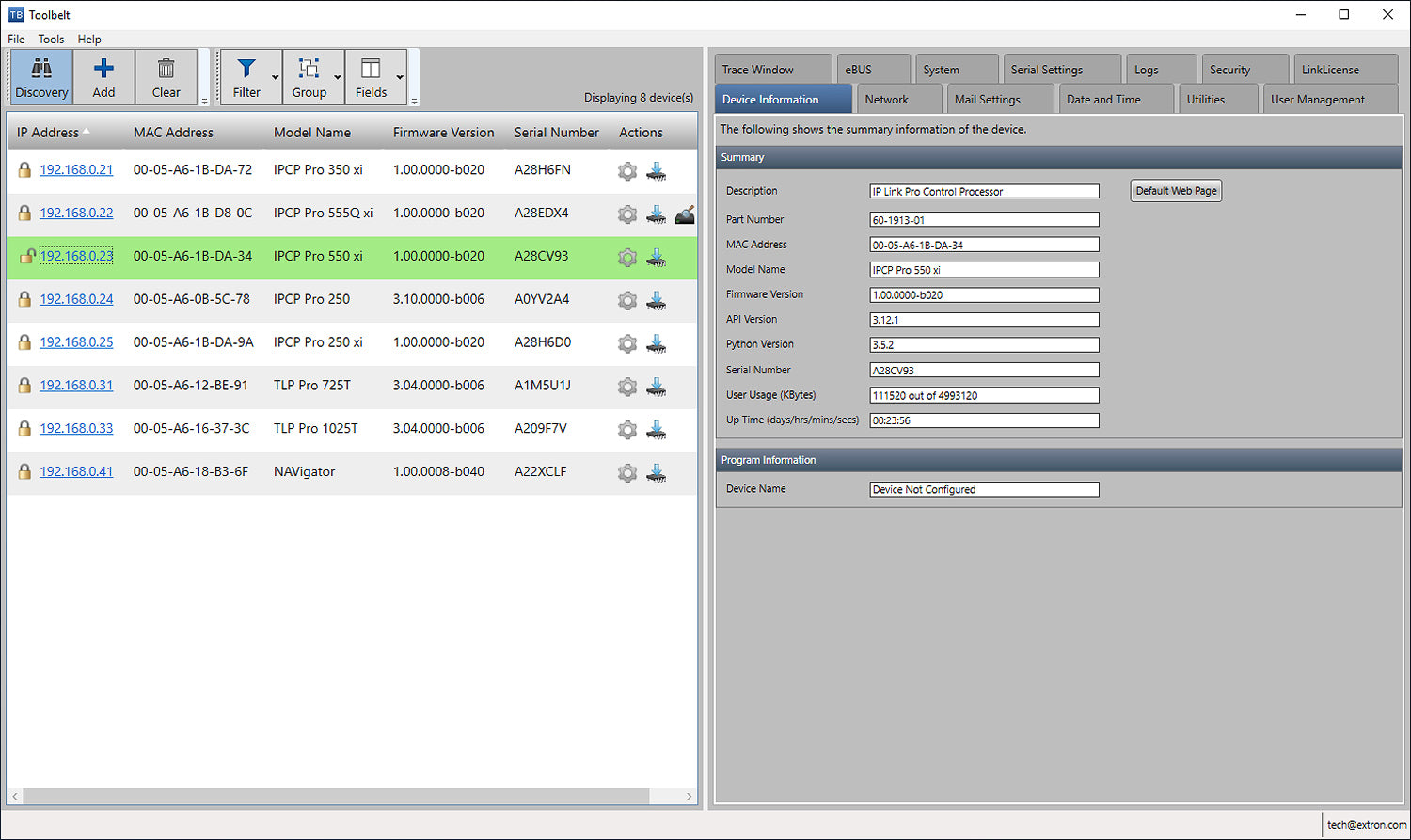This screenshot has width=1411, height=840.
Task: Open the Help menu
Action: coord(89,39)
